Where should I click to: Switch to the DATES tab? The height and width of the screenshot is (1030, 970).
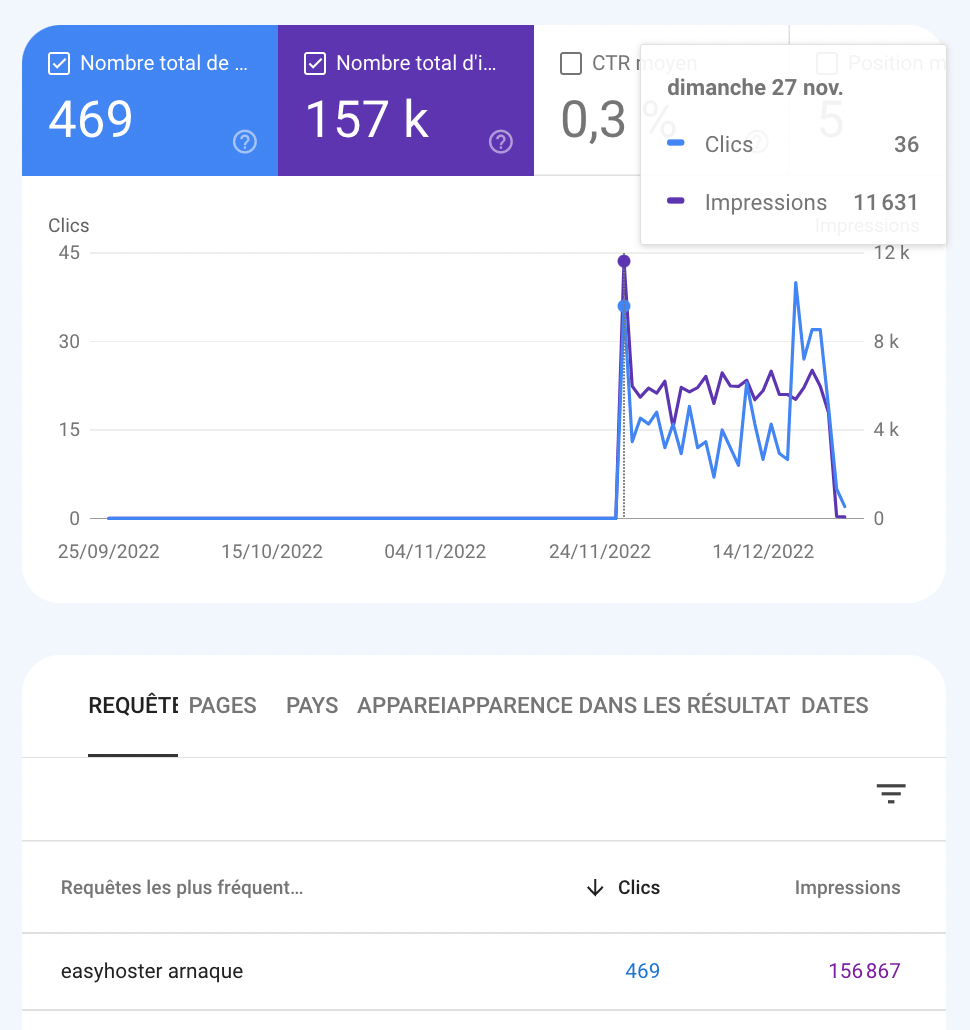click(834, 705)
